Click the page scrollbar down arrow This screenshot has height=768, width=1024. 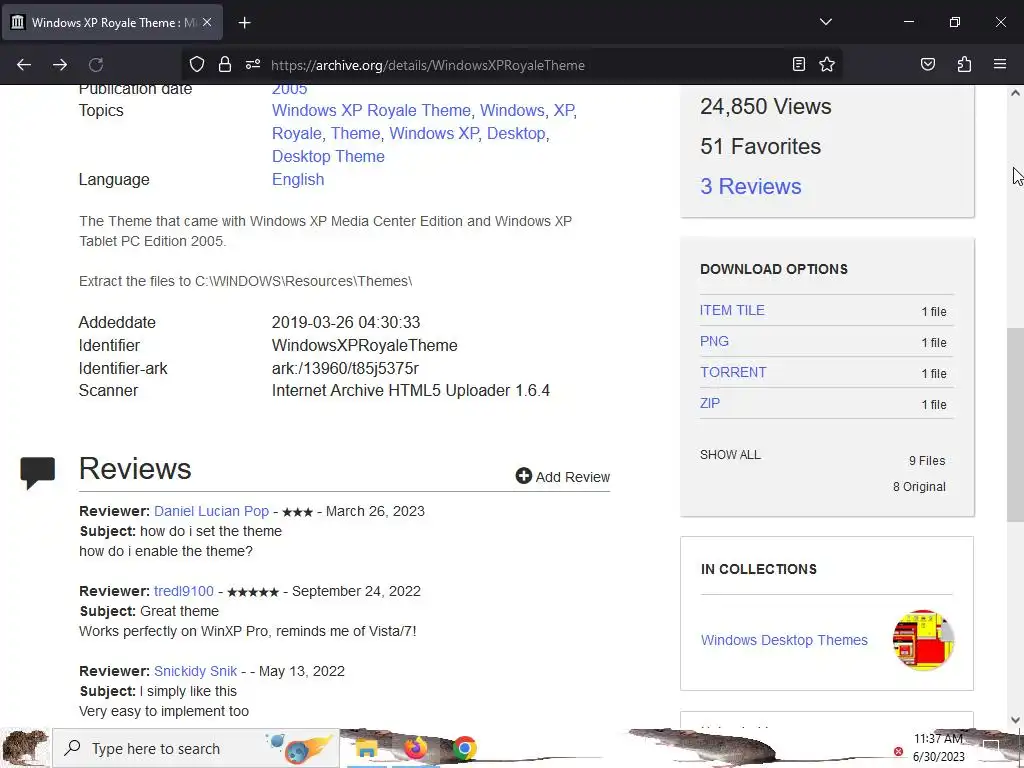point(1015,720)
